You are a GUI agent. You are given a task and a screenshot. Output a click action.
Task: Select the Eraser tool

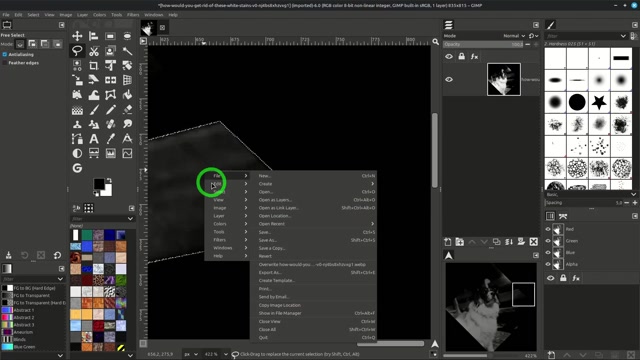tap(127, 109)
